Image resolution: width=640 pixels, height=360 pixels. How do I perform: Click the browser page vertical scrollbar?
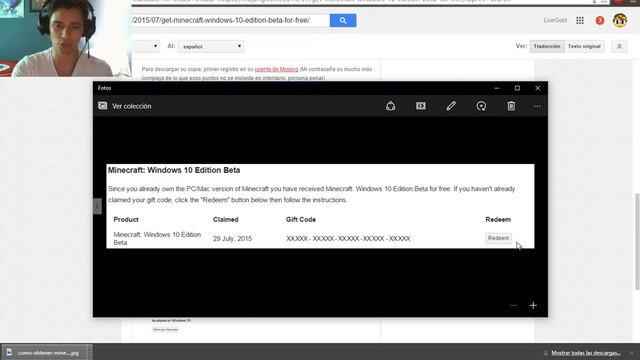pyautogui.click(x=637, y=241)
